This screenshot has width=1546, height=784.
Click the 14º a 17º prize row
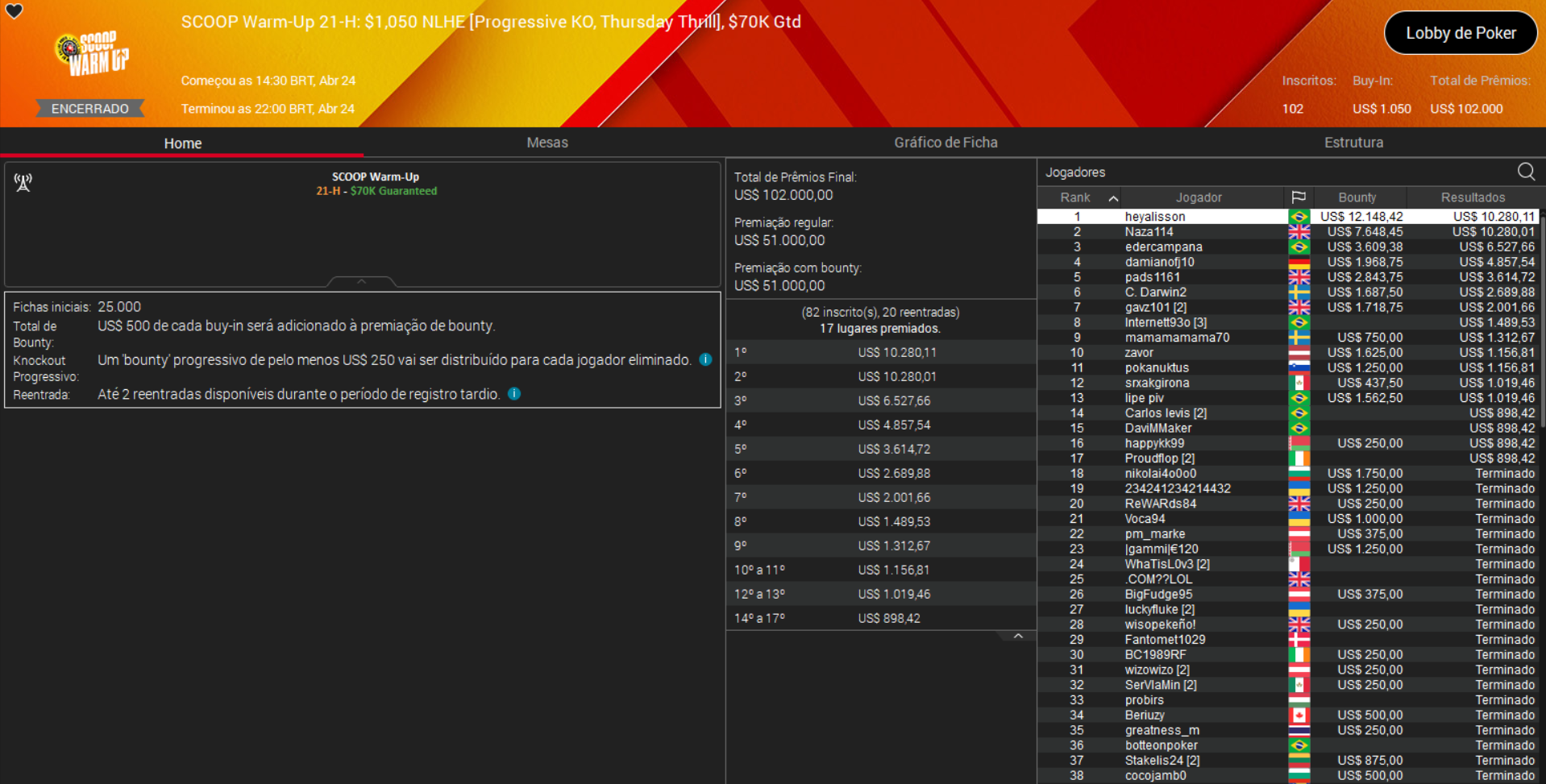click(881, 618)
